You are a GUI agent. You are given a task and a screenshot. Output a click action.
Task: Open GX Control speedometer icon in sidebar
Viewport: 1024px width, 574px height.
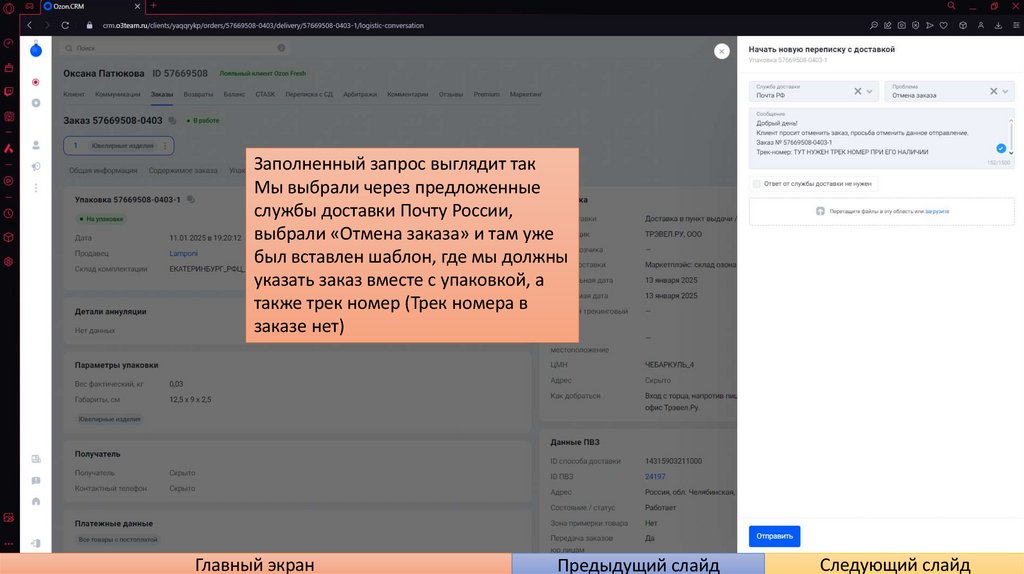coord(8,43)
